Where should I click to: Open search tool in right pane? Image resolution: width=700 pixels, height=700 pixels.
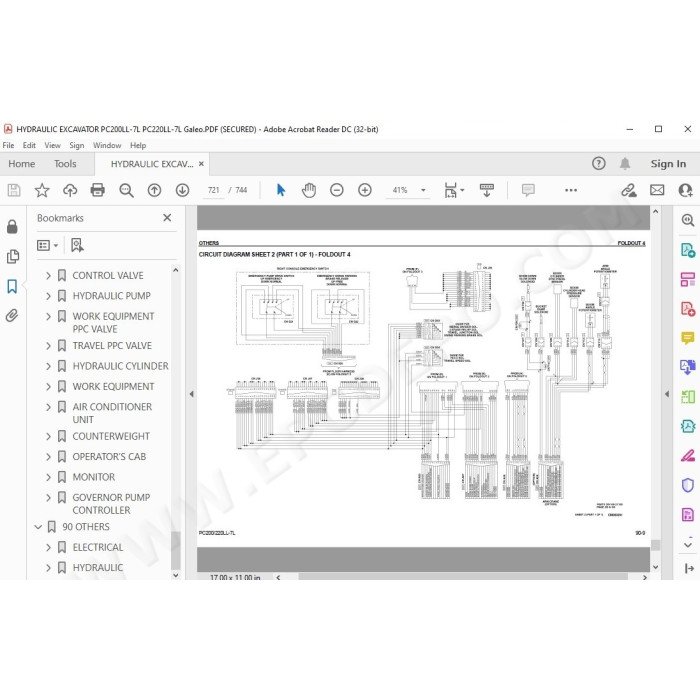688,220
